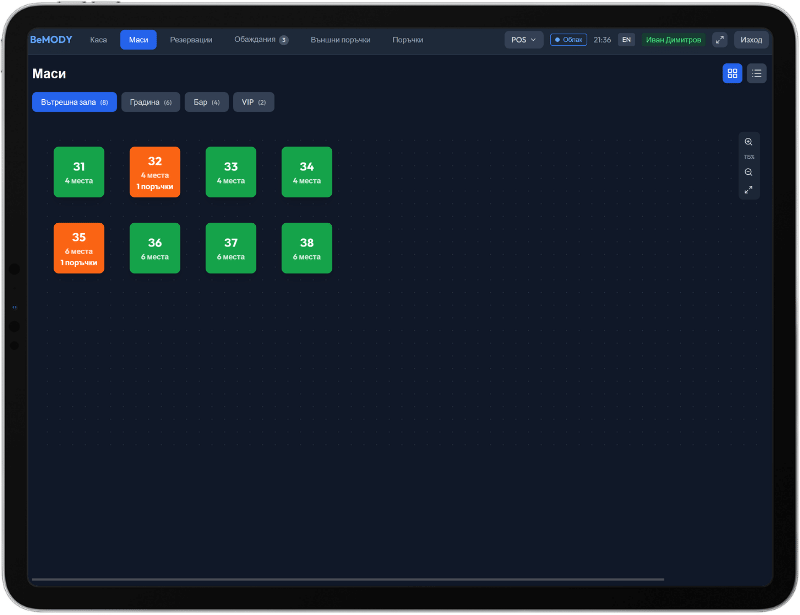Switch language to EN
The image size is (800, 615).
627,40
